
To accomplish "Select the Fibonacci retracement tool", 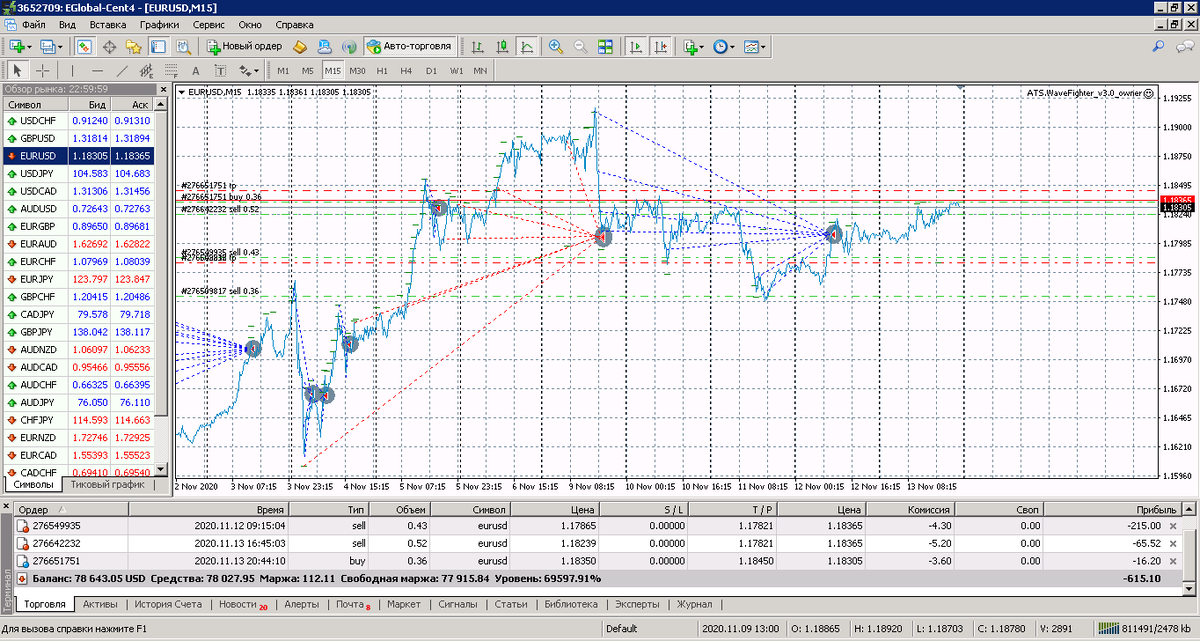I will pyautogui.click(x=171, y=71).
